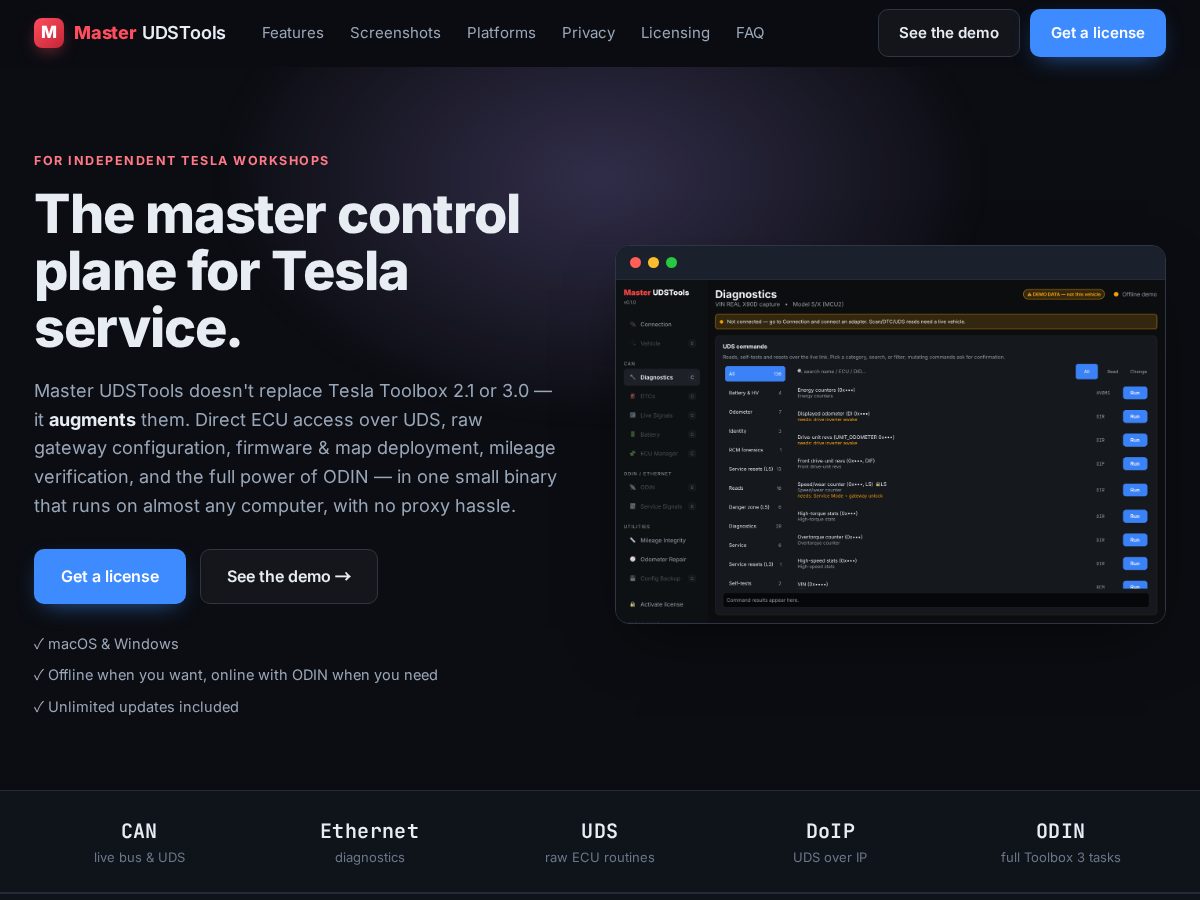Click the Connection icon in demo sidebar
1200x900 pixels.
(632, 324)
